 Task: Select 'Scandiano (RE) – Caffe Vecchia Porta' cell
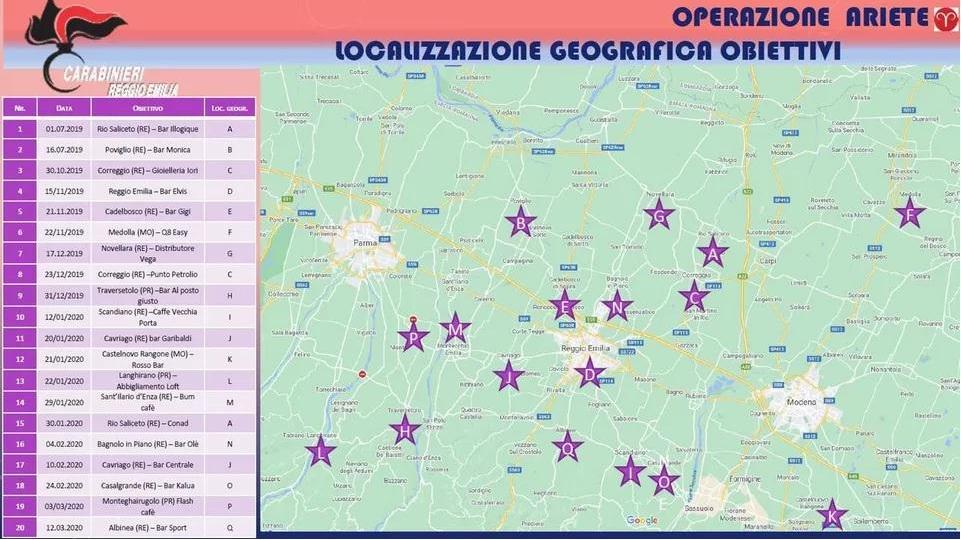point(148,317)
